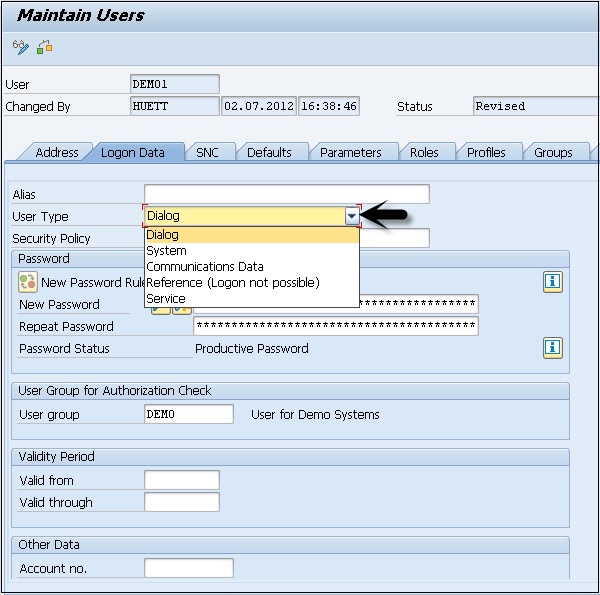The image size is (600, 595).
Task: Click the info icon beside Password Status
Action: [552, 348]
